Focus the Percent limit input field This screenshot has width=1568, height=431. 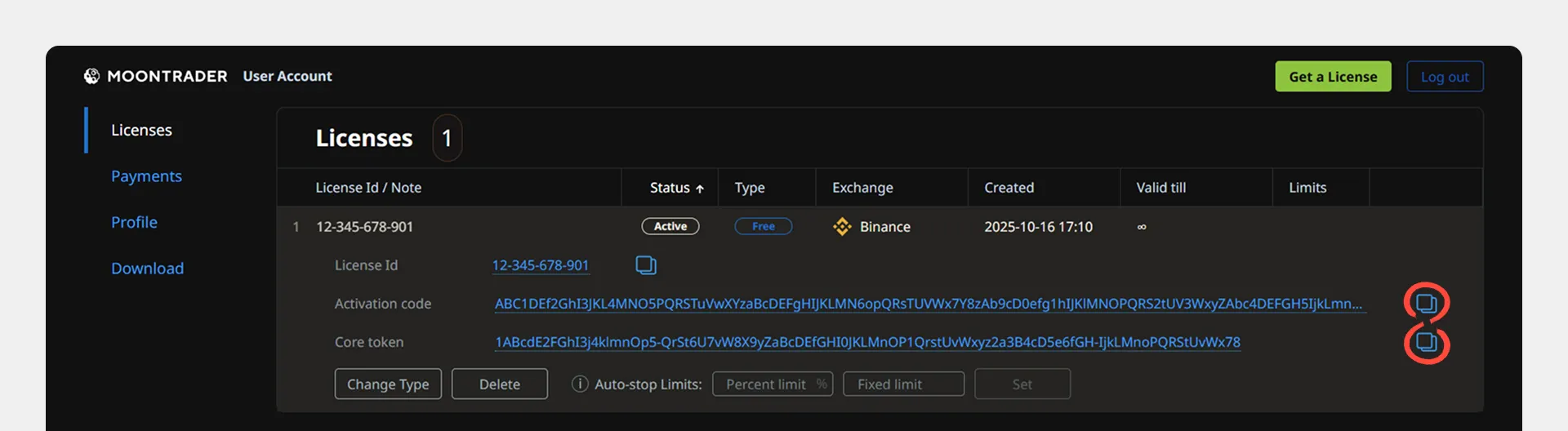[x=764, y=384]
